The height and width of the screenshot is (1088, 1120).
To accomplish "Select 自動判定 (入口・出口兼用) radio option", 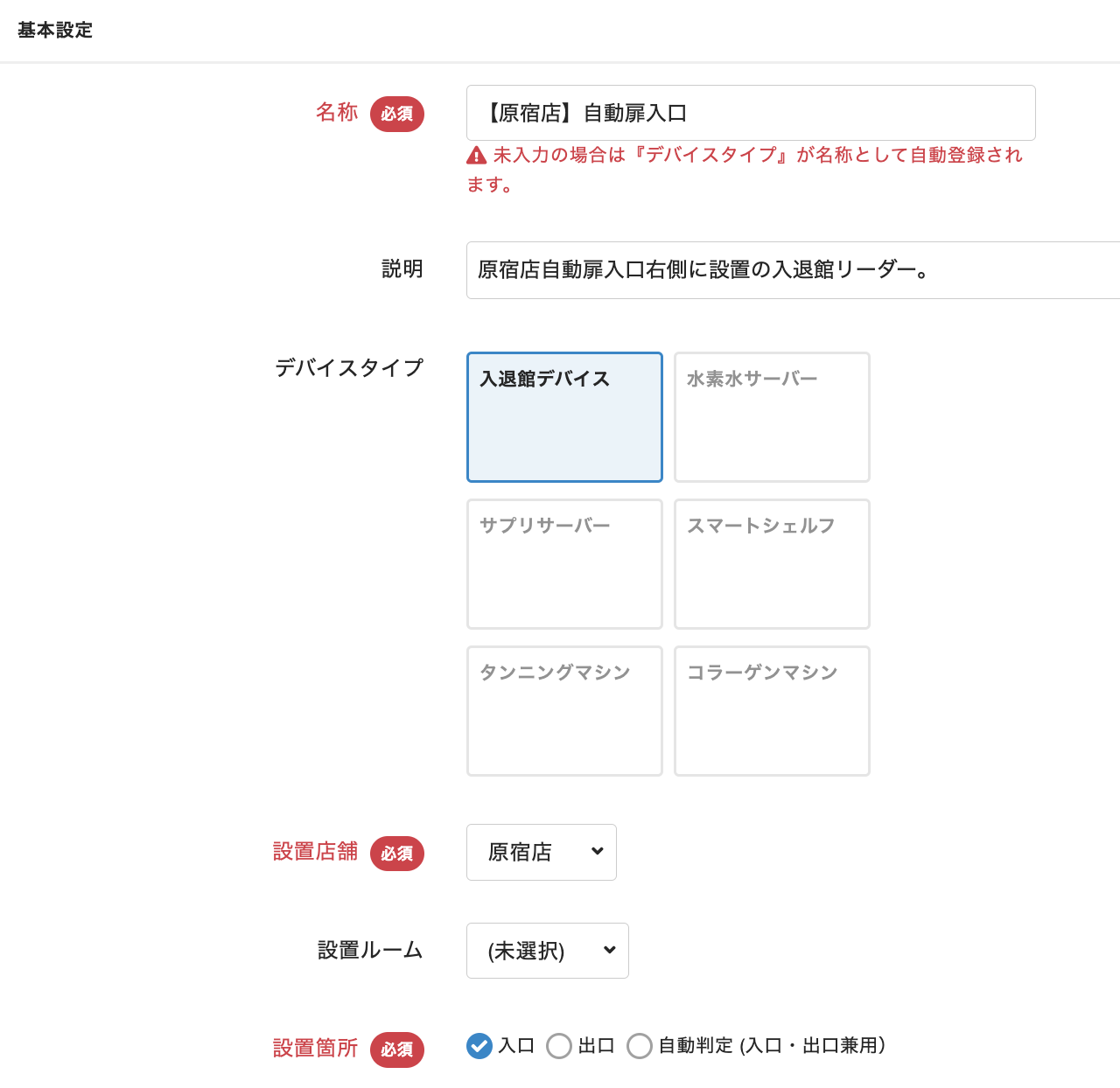I will coord(640,1046).
